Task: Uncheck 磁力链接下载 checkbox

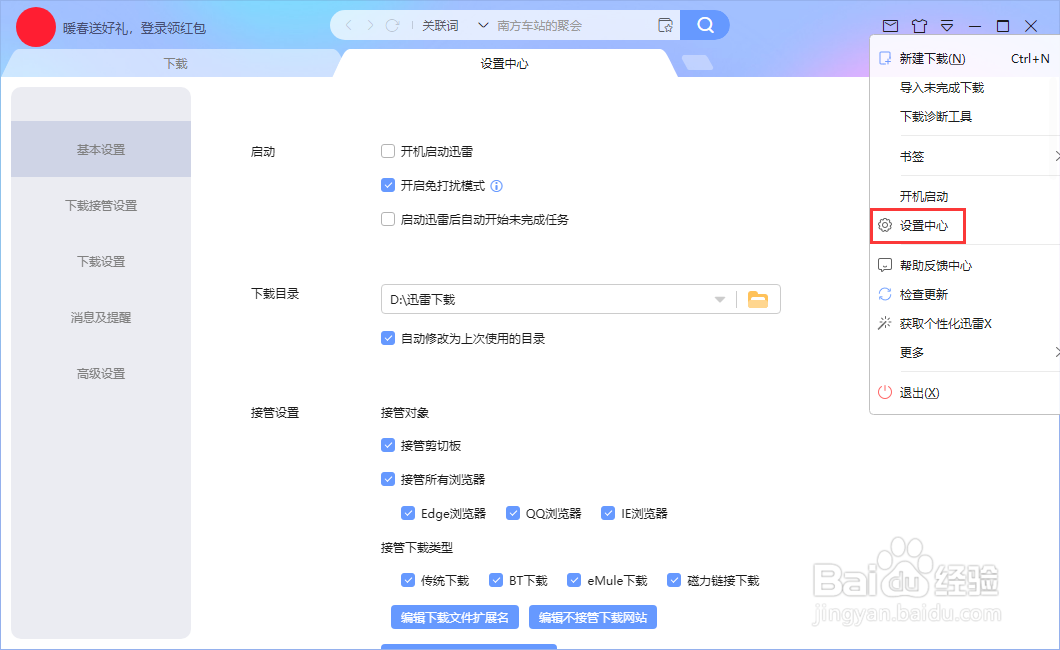Action: (674, 580)
